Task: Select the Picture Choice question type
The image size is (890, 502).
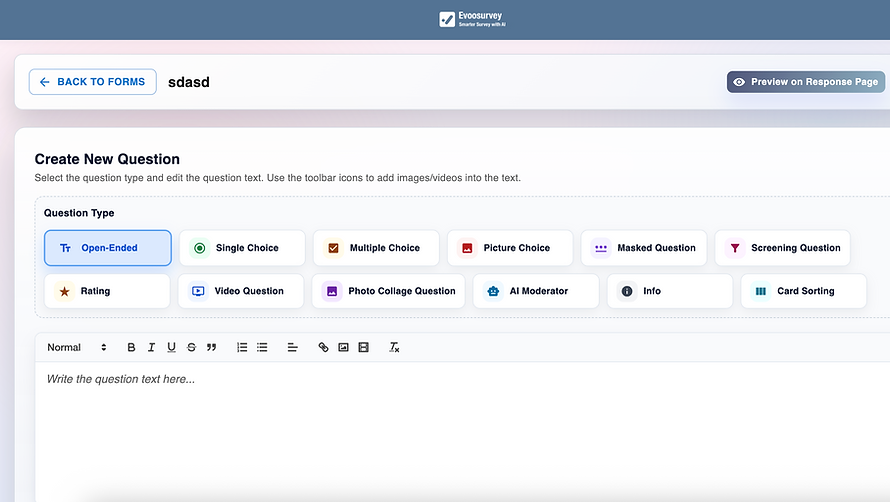Action: click(x=510, y=248)
